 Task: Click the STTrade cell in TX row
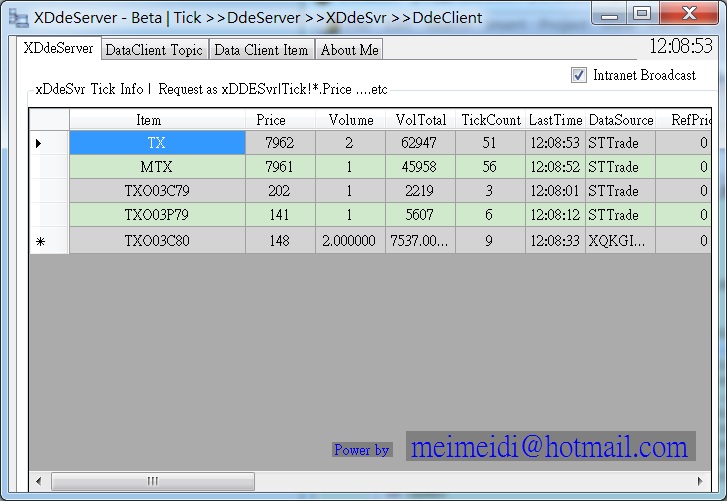pyautogui.click(x=620, y=143)
